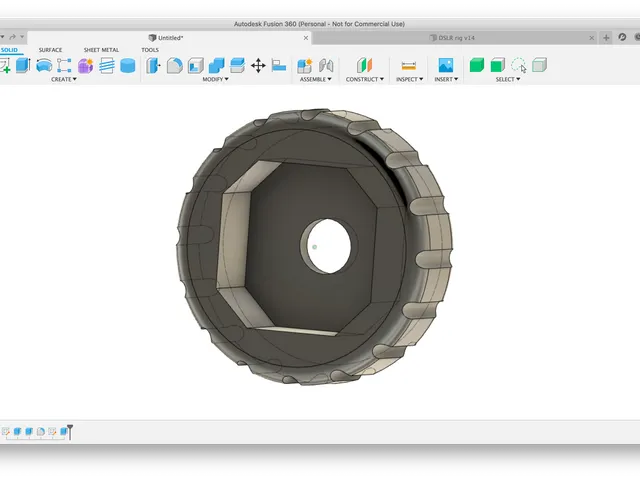Select the Joint tool
The height and width of the screenshot is (480, 640).
326,65
